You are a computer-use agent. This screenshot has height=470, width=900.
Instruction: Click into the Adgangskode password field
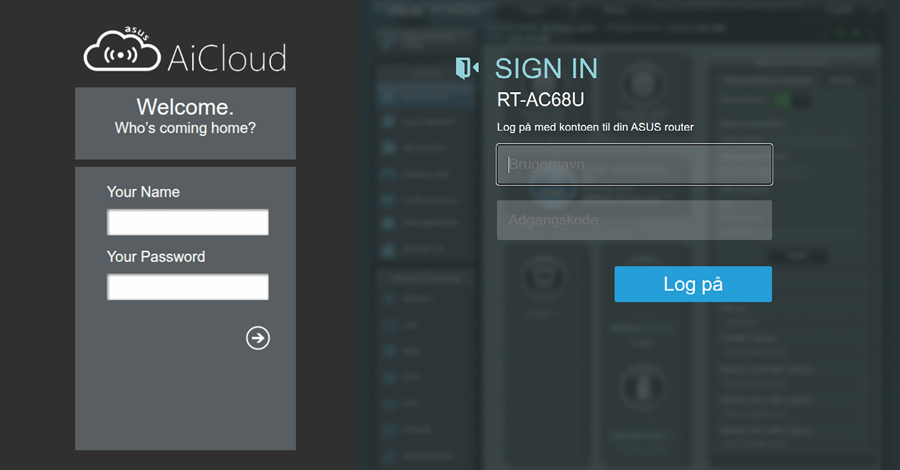634,220
